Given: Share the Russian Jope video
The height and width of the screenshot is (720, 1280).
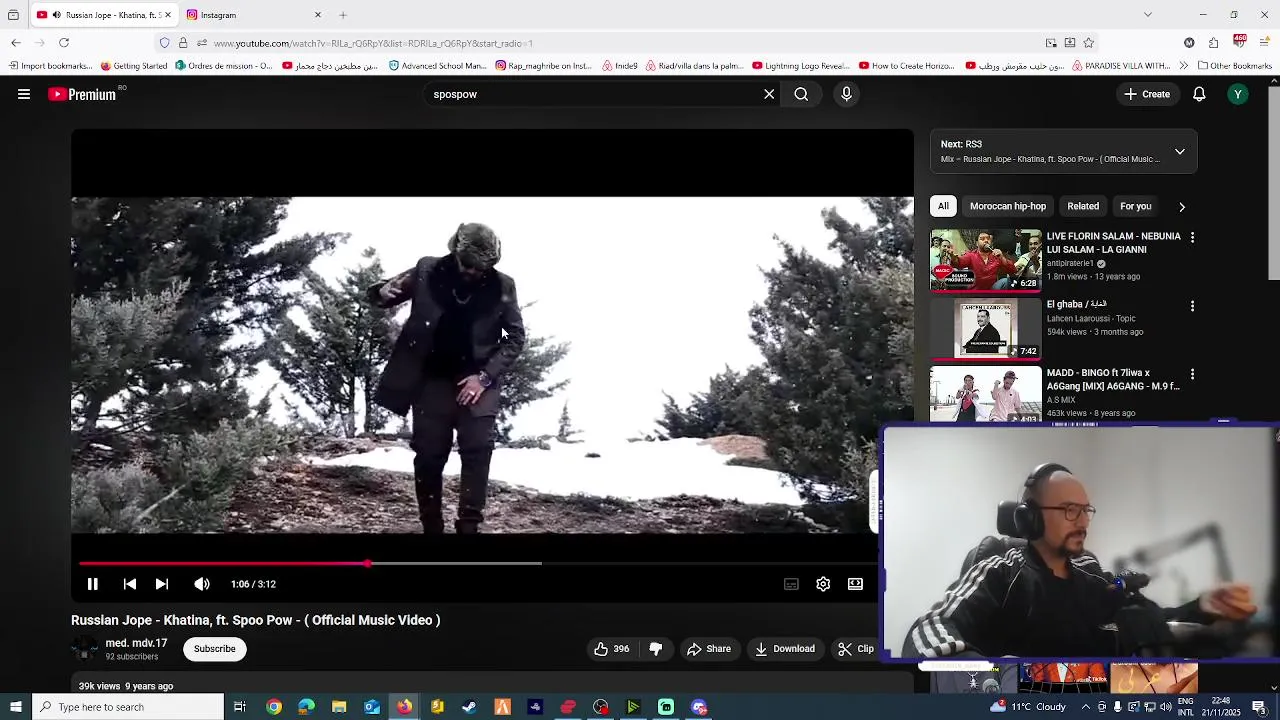Looking at the screenshot, I should [x=709, y=649].
